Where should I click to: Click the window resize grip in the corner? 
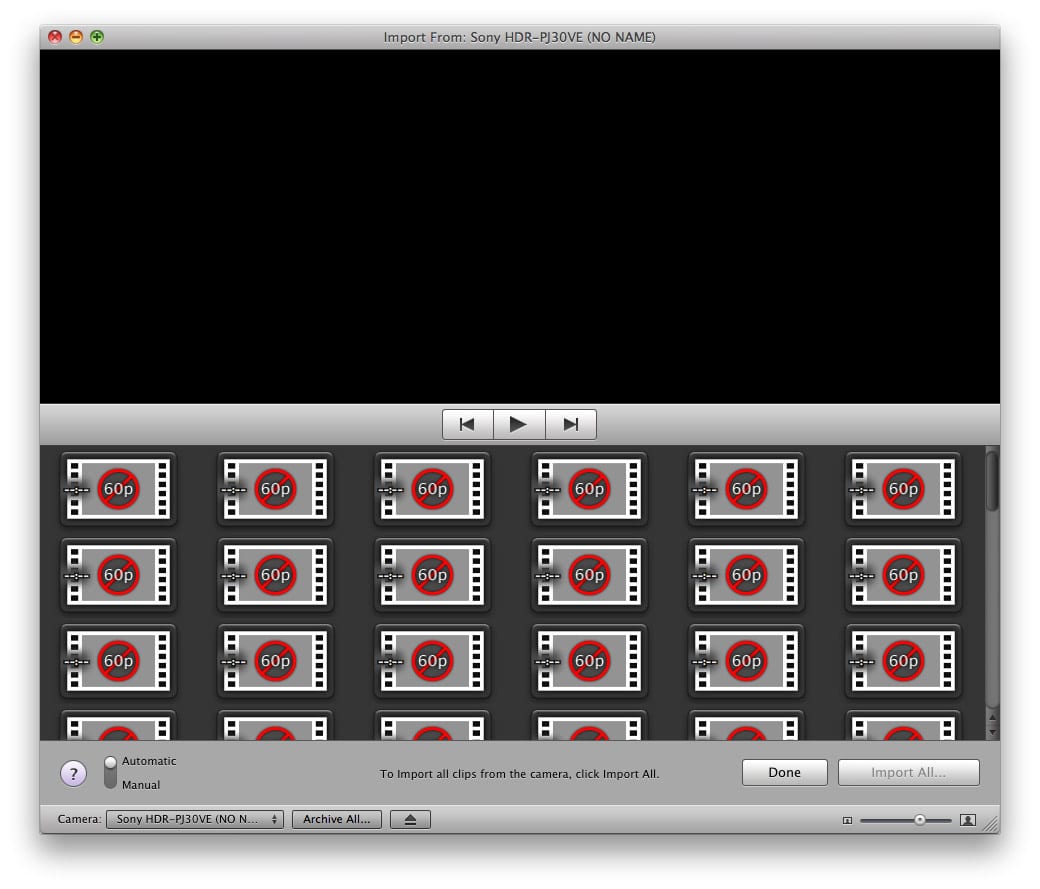point(991,824)
